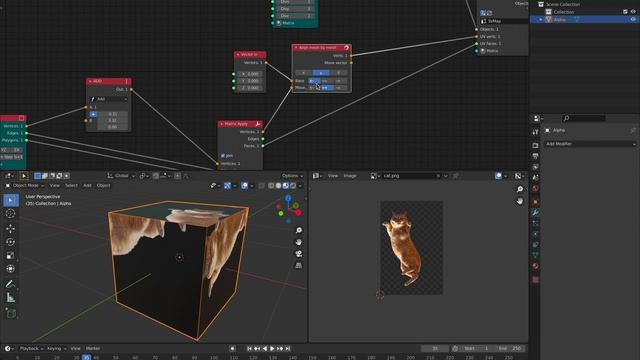Select the Cursor tool in viewport toolbar

click(x=11, y=213)
